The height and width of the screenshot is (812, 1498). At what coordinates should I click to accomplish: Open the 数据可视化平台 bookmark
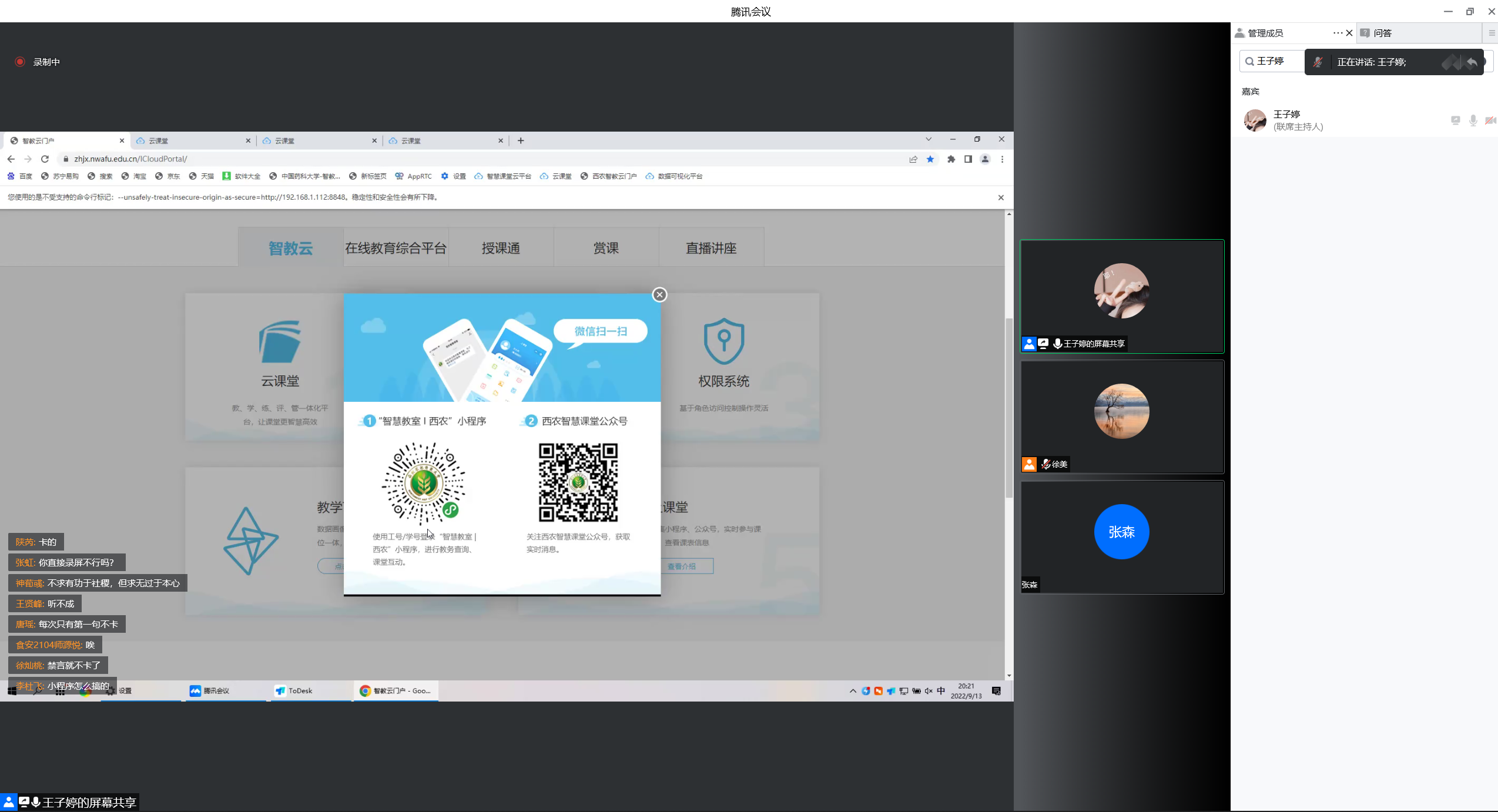coord(674,176)
